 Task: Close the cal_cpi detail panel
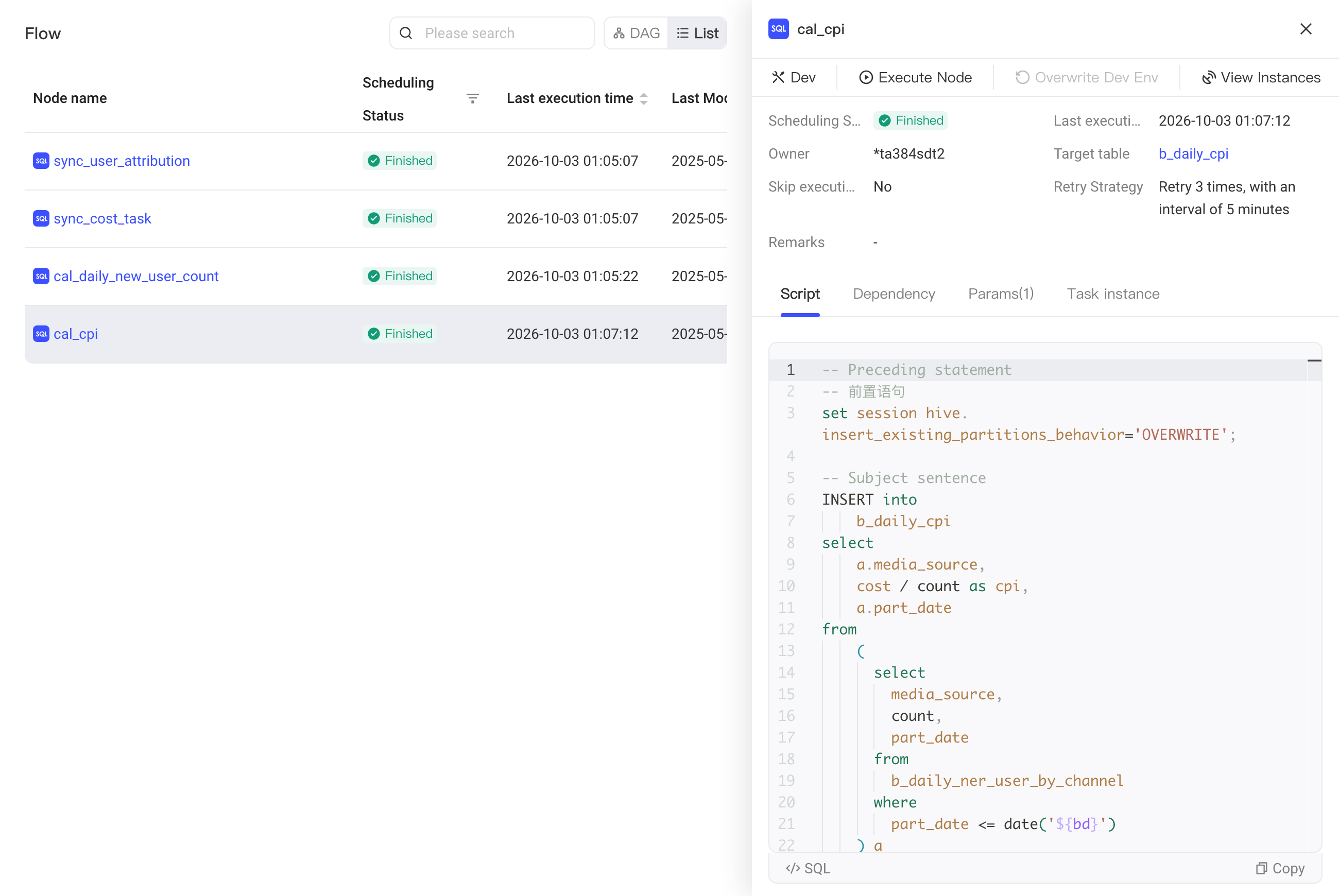point(1306,29)
